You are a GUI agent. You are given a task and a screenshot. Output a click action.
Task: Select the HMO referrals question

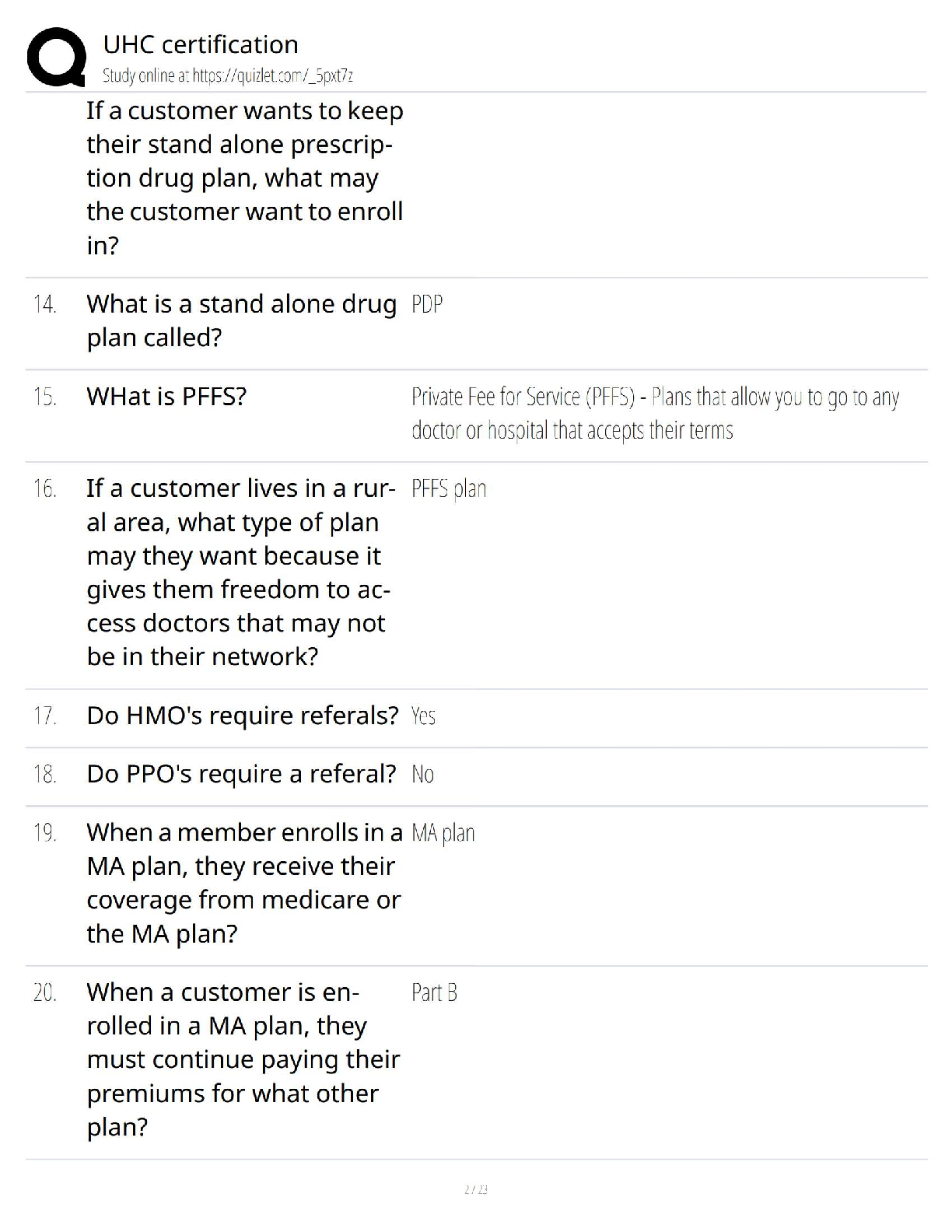point(242,716)
